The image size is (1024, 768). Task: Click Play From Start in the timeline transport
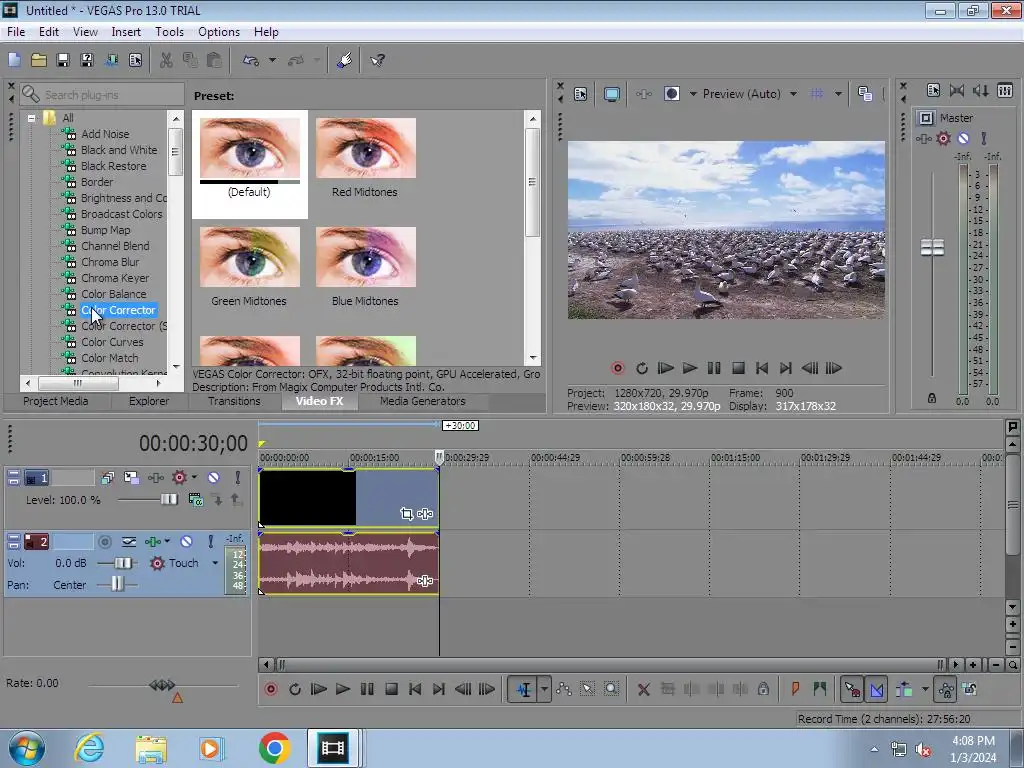[319, 689]
